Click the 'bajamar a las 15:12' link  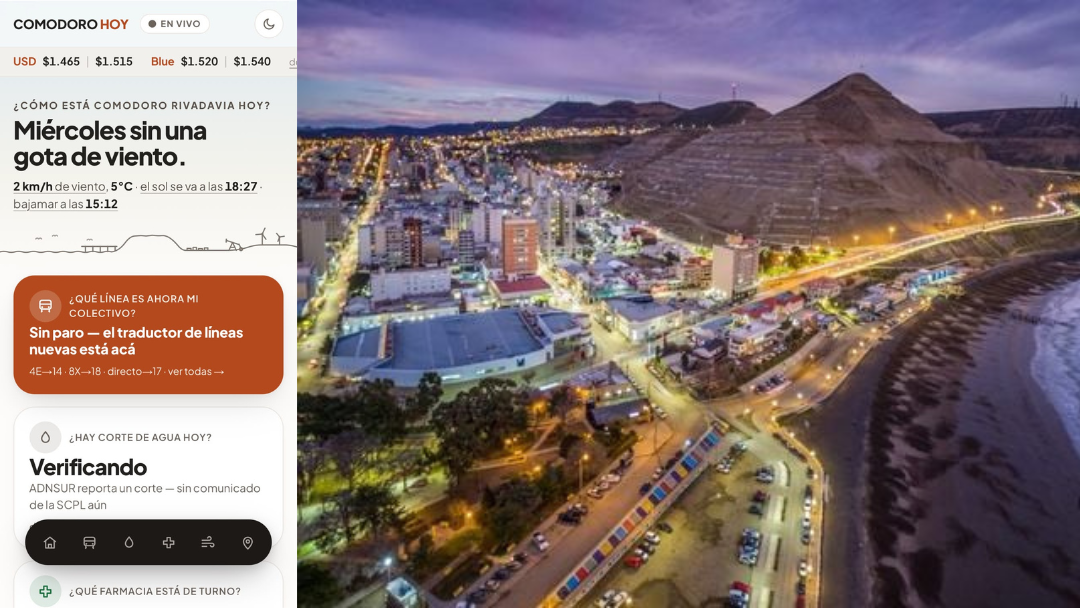[65, 204]
